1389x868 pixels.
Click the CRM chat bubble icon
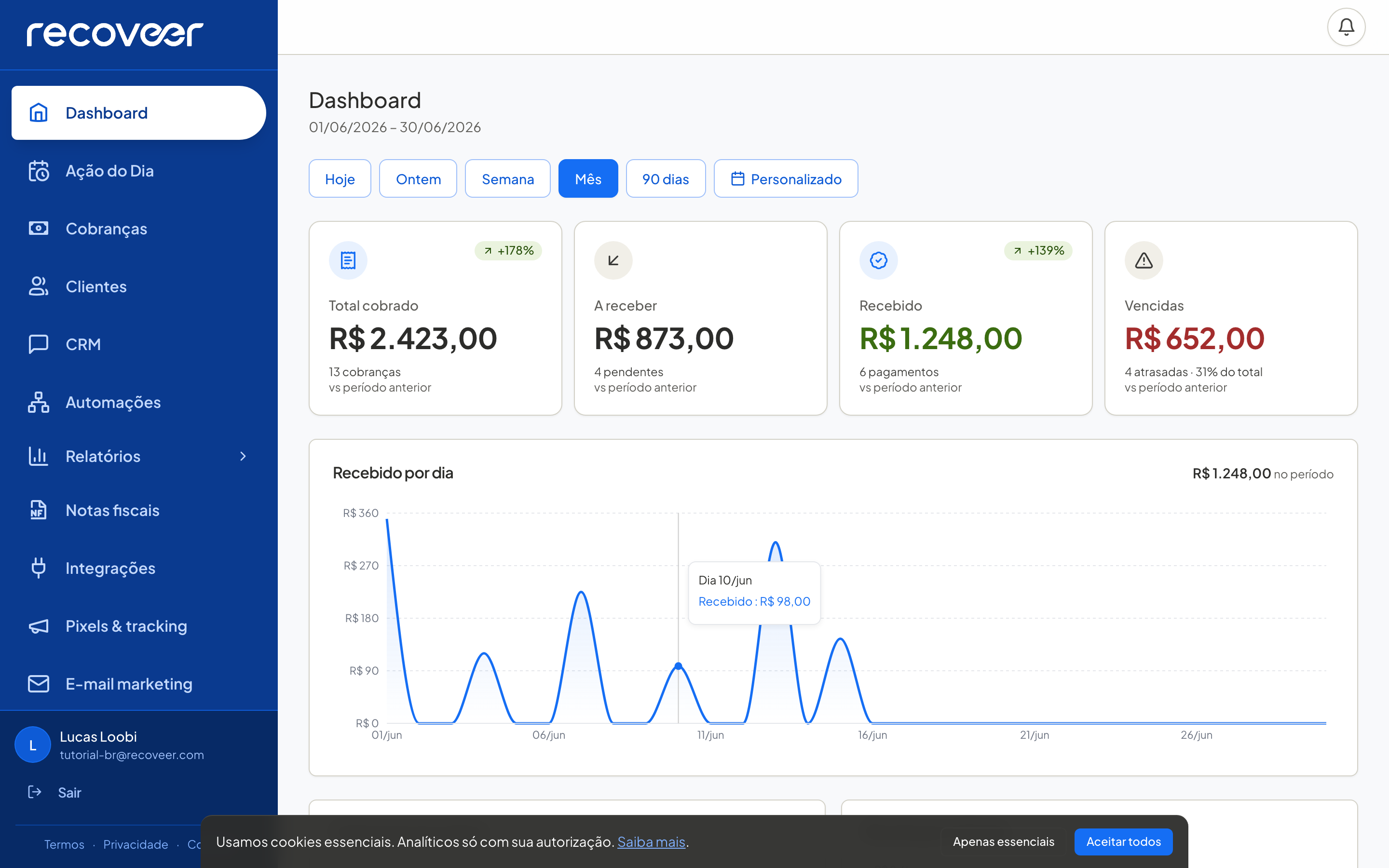39,344
